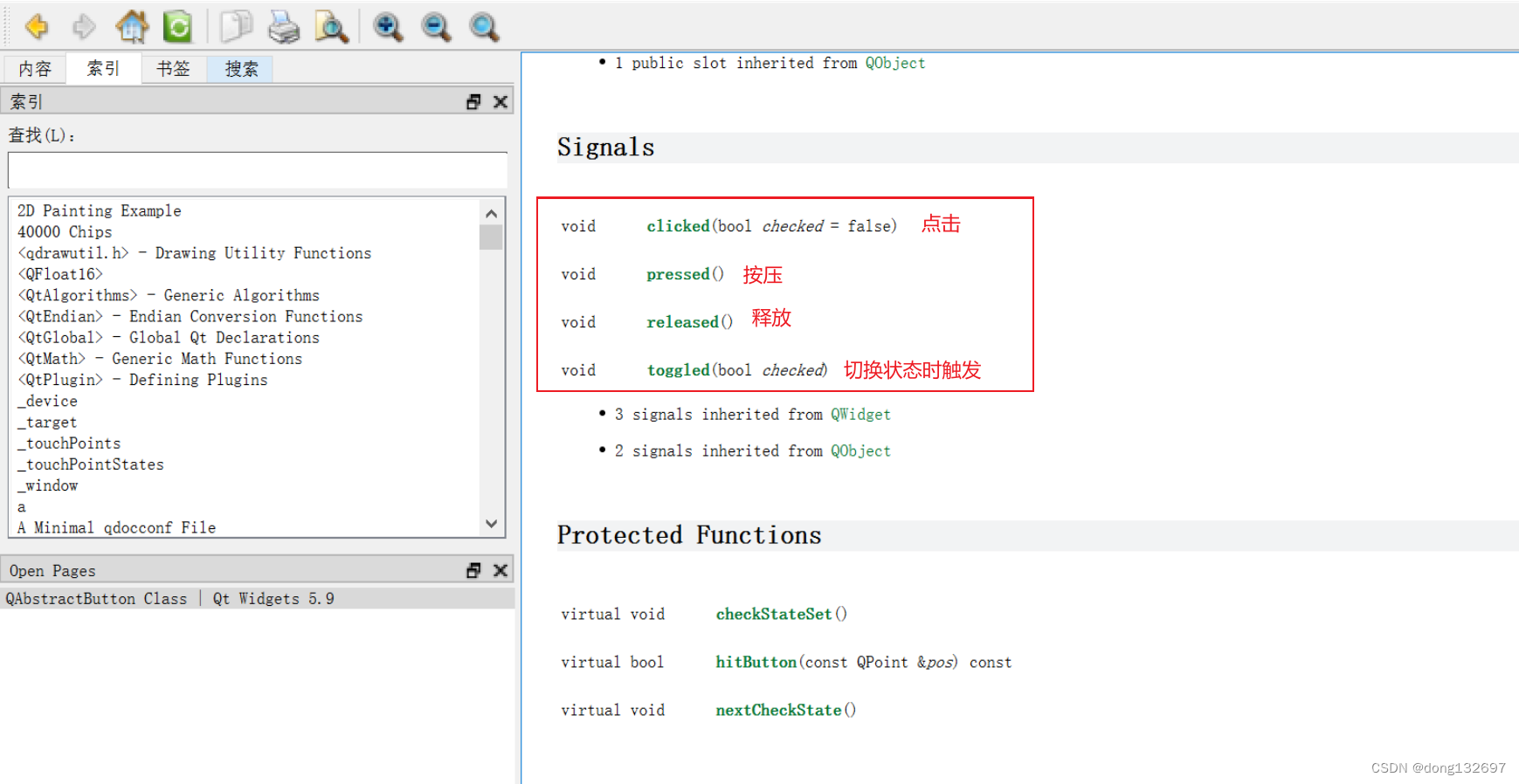Click the Copy pages icon
Viewport: 1519px width, 784px height.
(235, 27)
